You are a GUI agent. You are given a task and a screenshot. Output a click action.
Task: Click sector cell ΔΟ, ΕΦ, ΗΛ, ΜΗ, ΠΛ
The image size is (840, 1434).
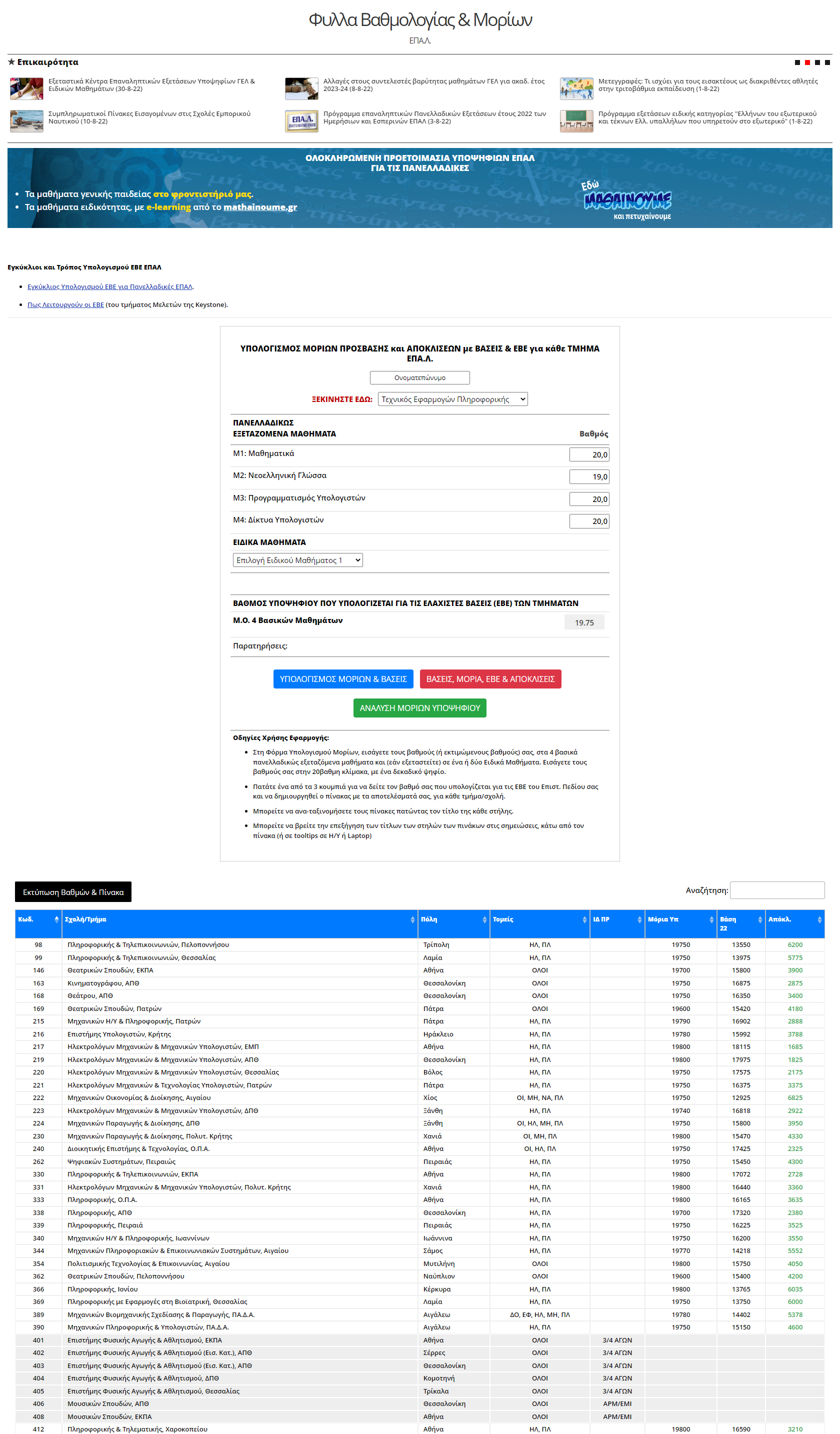539,1315
